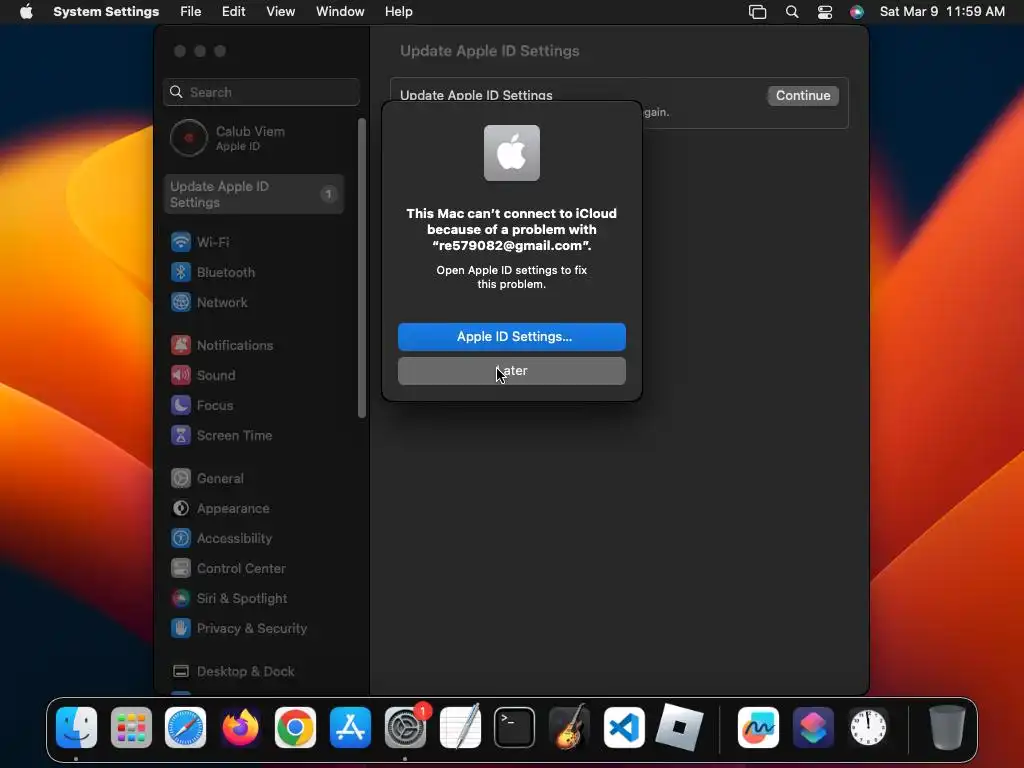Image resolution: width=1024 pixels, height=768 pixels.
Task: Launch Safari from the Dock
Action: coord(185,727)
